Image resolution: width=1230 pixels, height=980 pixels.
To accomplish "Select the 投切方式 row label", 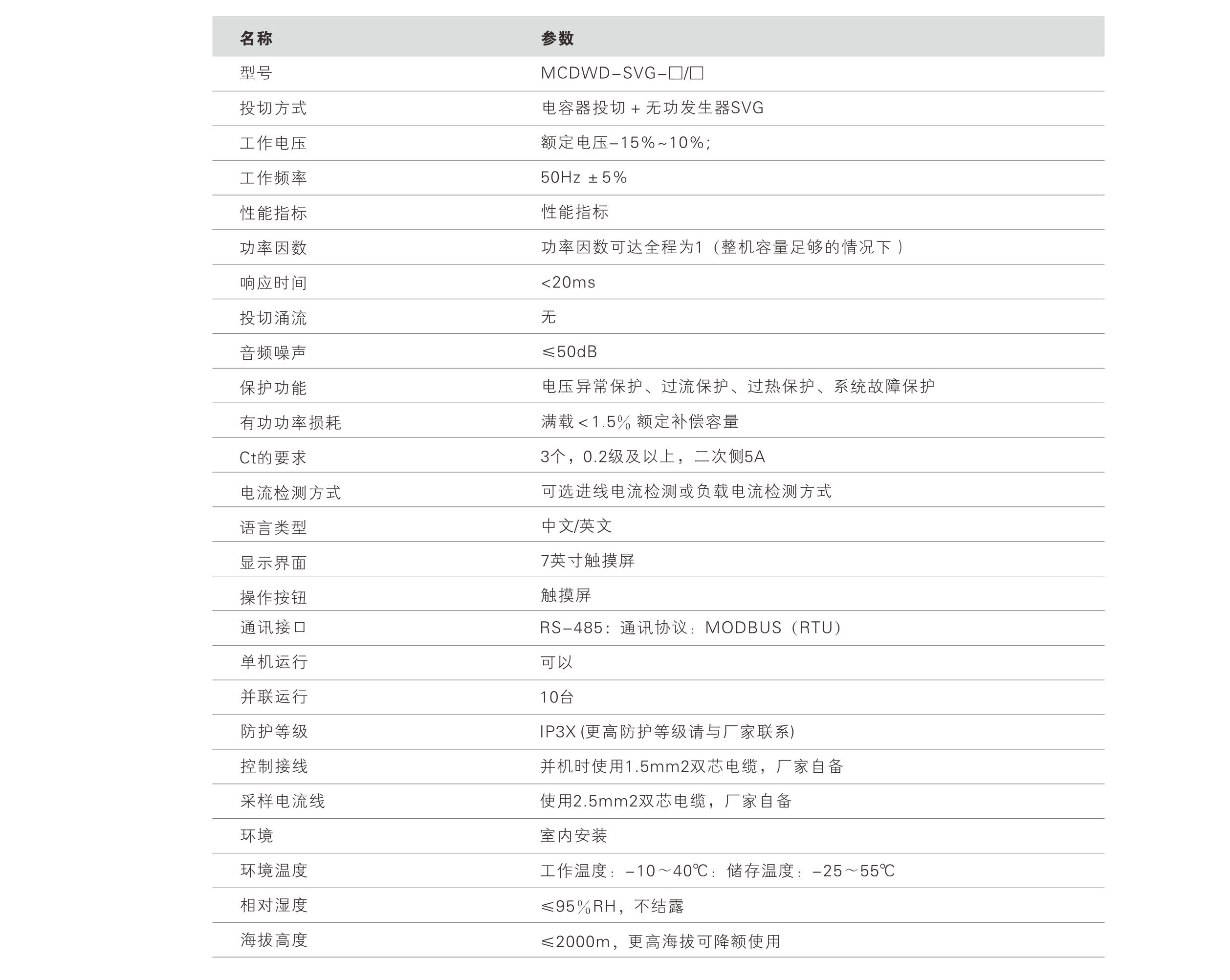I will tap(273, 108).
